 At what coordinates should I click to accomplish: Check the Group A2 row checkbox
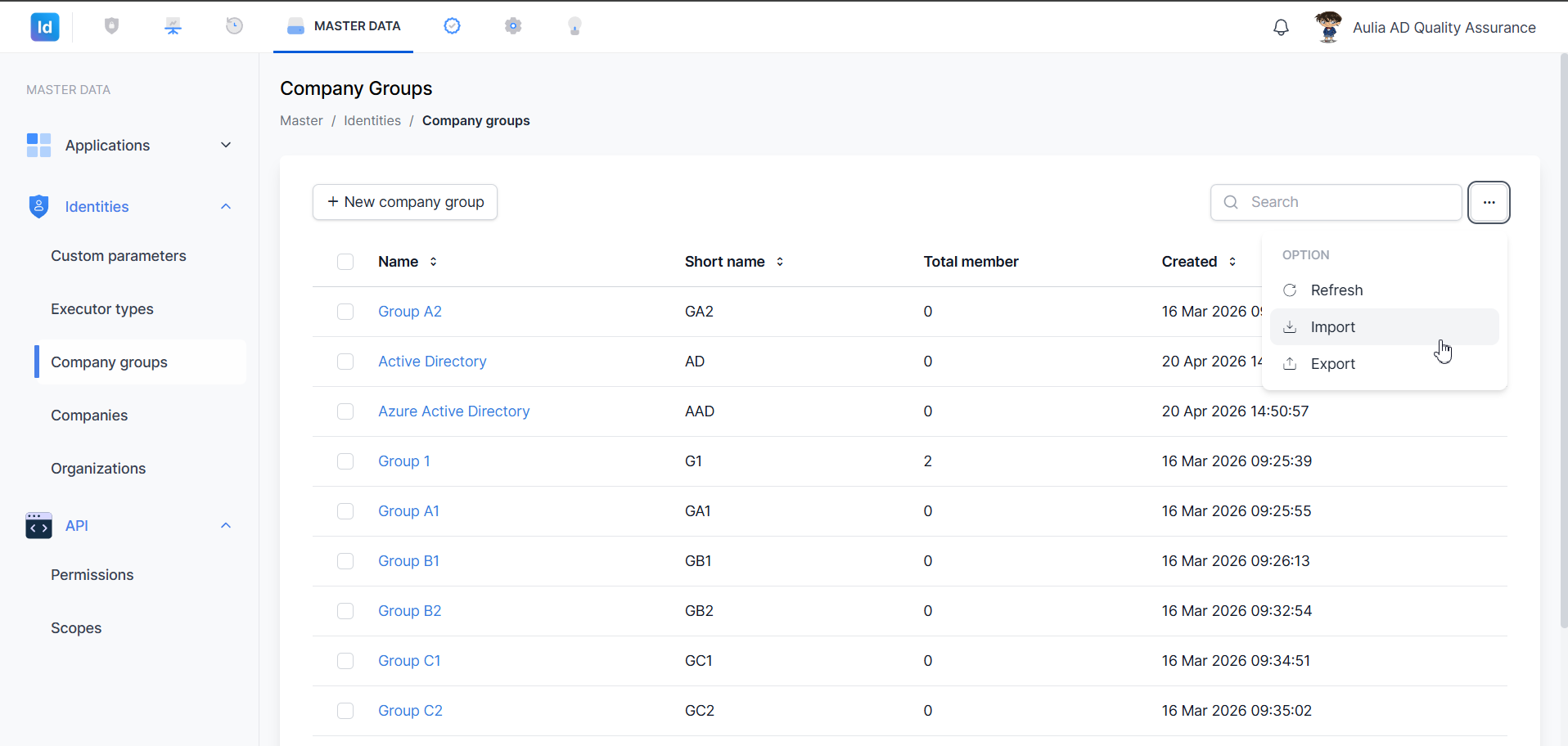[x=345, y=312]
